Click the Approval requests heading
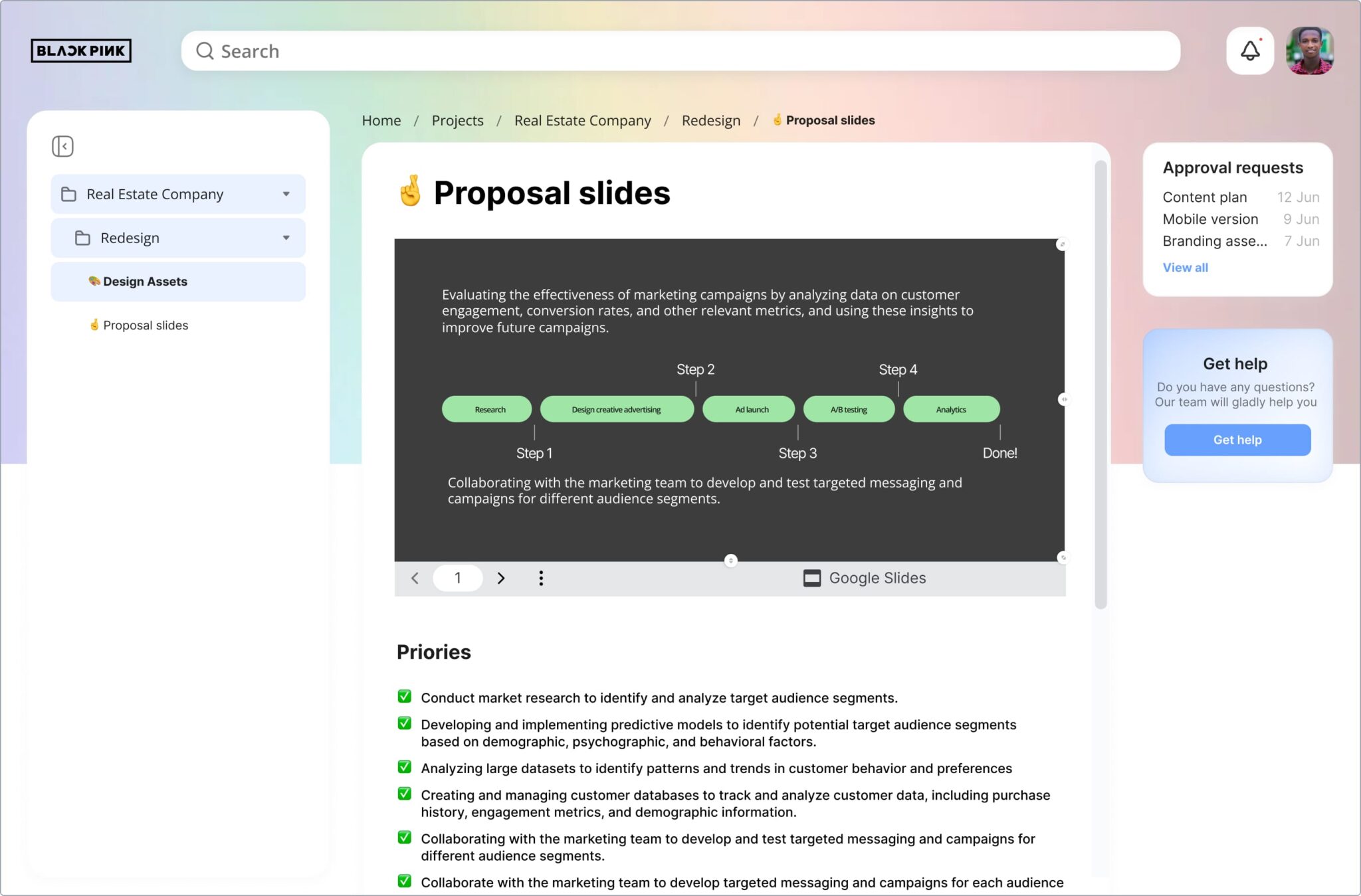 1232,167
